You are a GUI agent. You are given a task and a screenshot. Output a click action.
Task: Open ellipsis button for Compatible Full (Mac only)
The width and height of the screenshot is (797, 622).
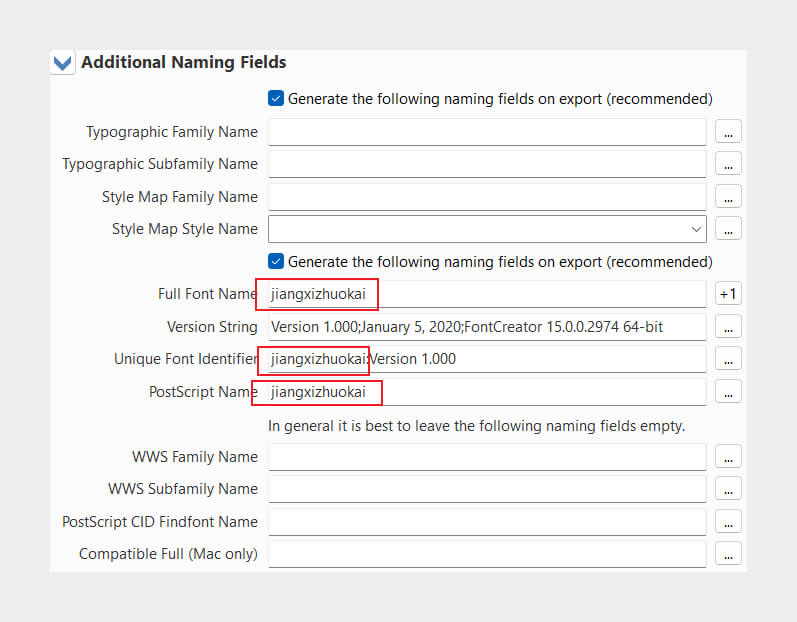point(728,553)
